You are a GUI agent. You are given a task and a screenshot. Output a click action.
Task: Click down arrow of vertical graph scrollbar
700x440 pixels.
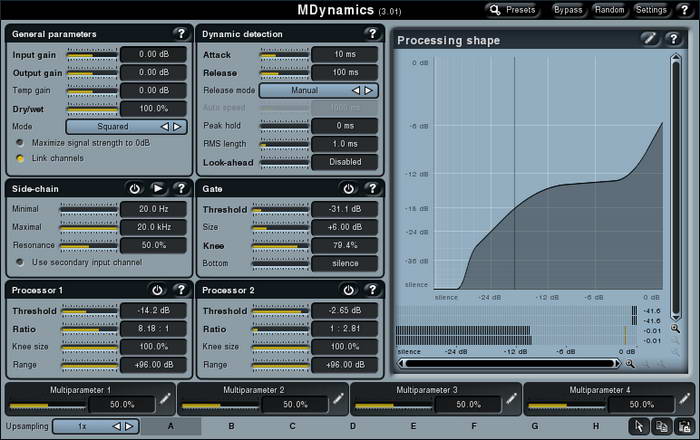coord(676,317)
